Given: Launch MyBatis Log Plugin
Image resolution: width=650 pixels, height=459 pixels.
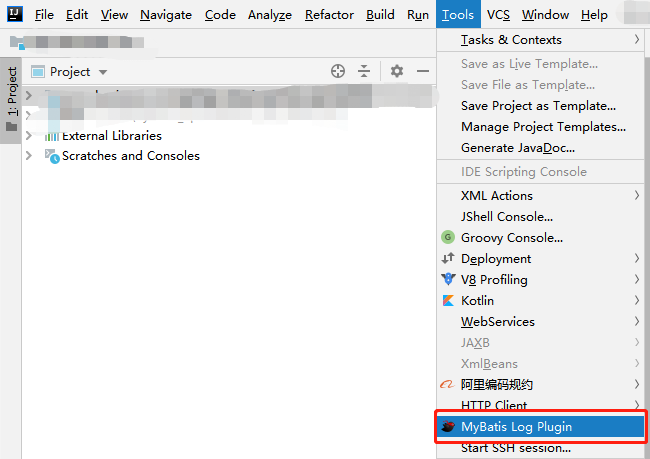Looking at the screenshot, I should pos(541,426).
